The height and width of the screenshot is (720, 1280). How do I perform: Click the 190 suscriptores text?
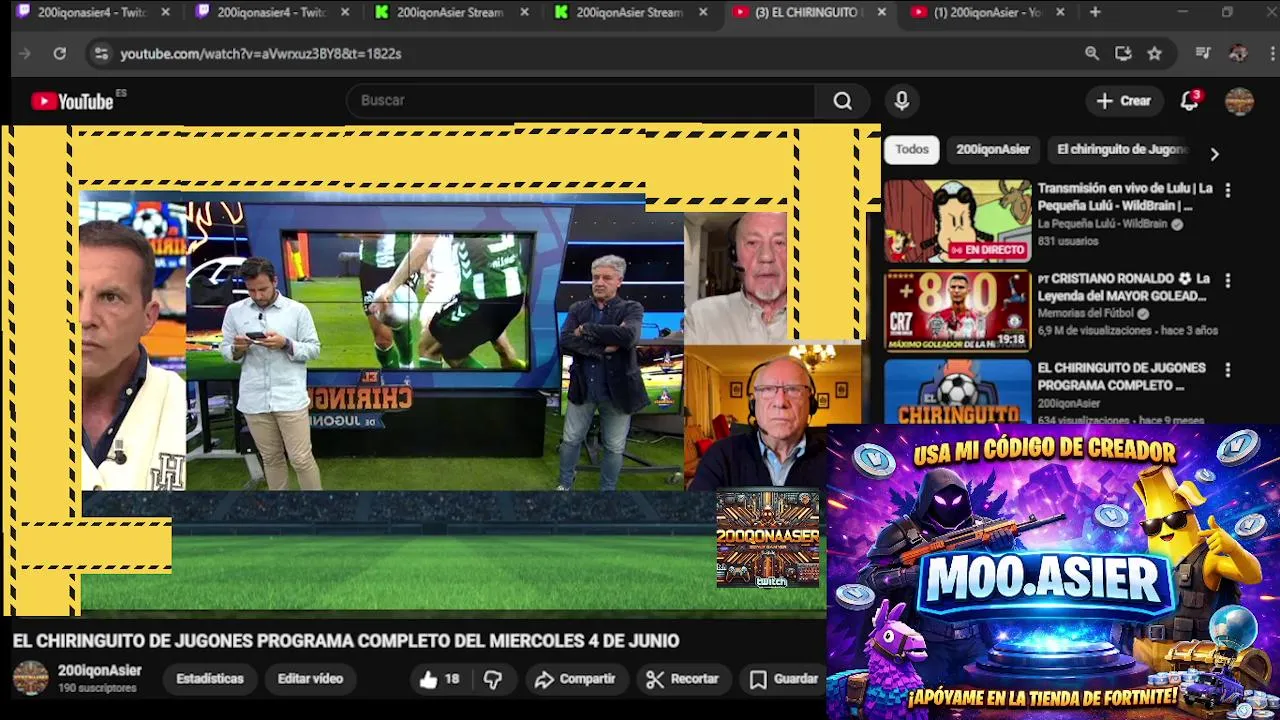point(97,688)
